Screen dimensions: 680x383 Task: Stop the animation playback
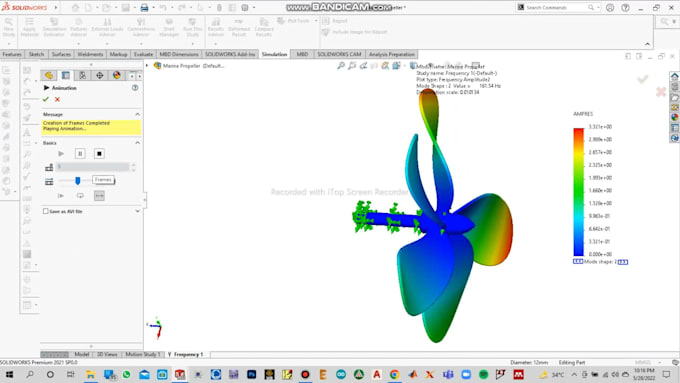click(x=99, y=154)
